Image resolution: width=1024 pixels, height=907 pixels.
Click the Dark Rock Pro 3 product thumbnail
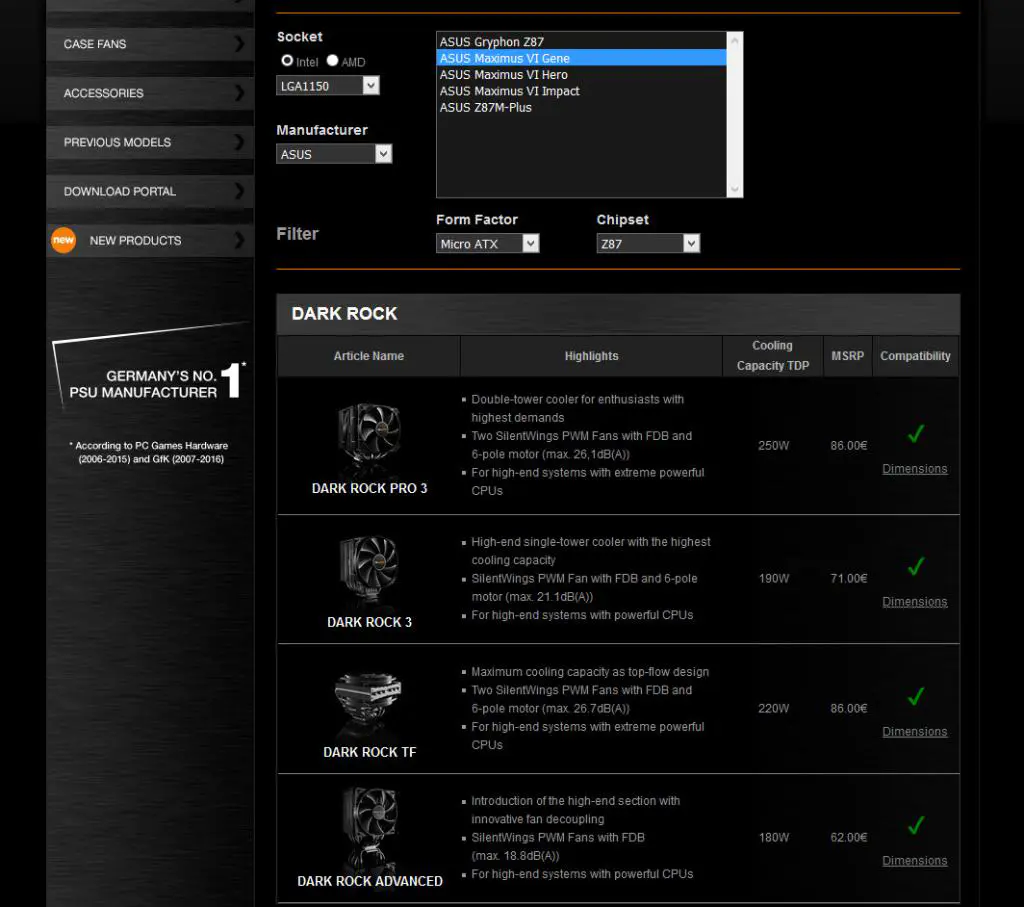click(x=370, y=430)
